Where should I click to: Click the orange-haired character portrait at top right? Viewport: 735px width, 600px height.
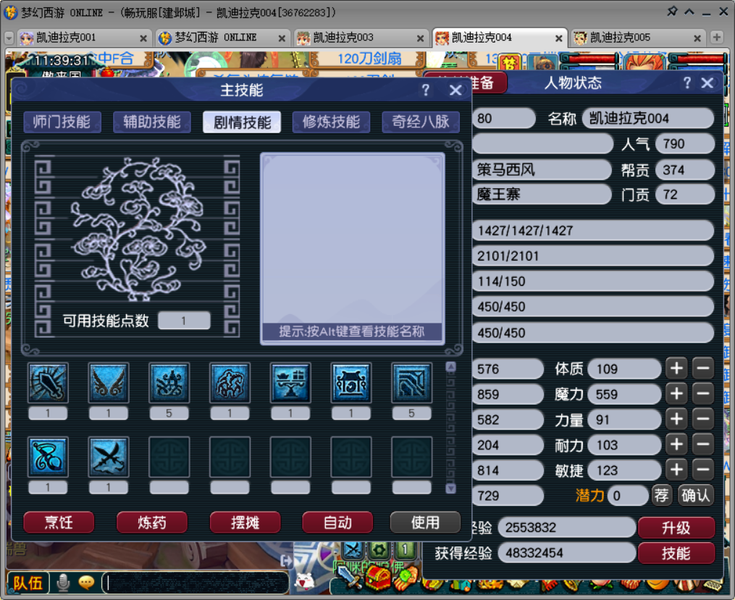tap(645, 63)
